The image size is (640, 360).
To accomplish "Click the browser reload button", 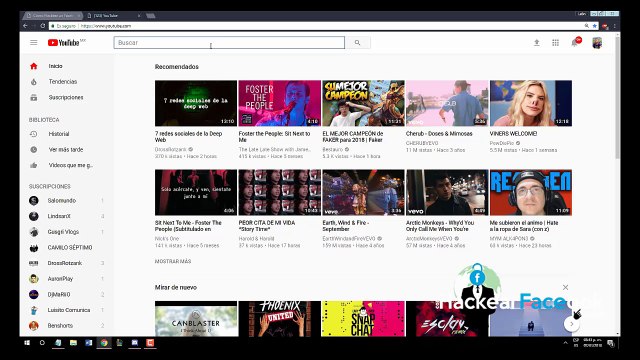I will pyautogui.click(x=42, y=26).
